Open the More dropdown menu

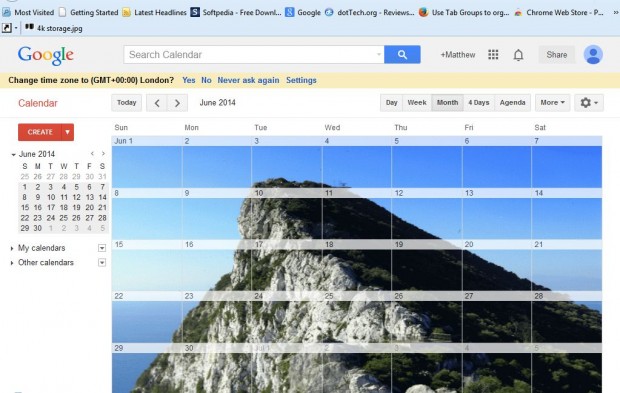click(552, 103)
